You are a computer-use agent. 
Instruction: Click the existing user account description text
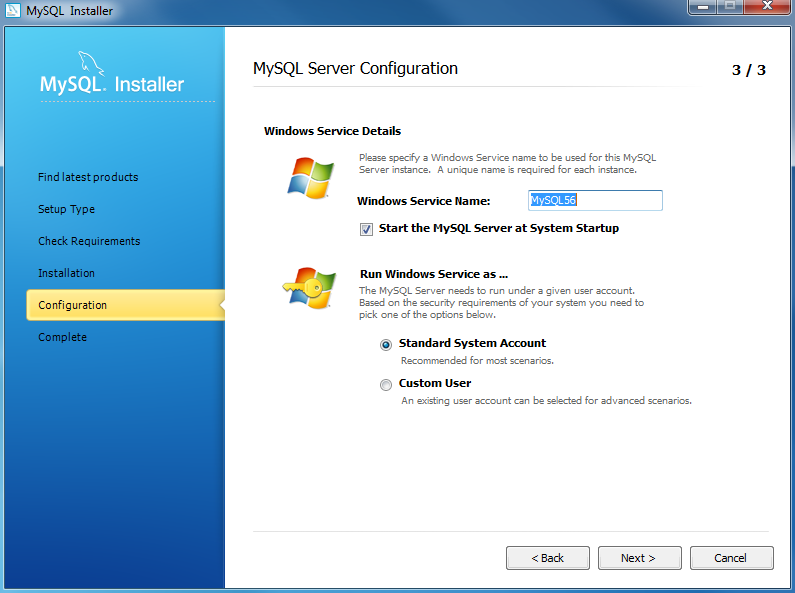(x=546, y=400)
